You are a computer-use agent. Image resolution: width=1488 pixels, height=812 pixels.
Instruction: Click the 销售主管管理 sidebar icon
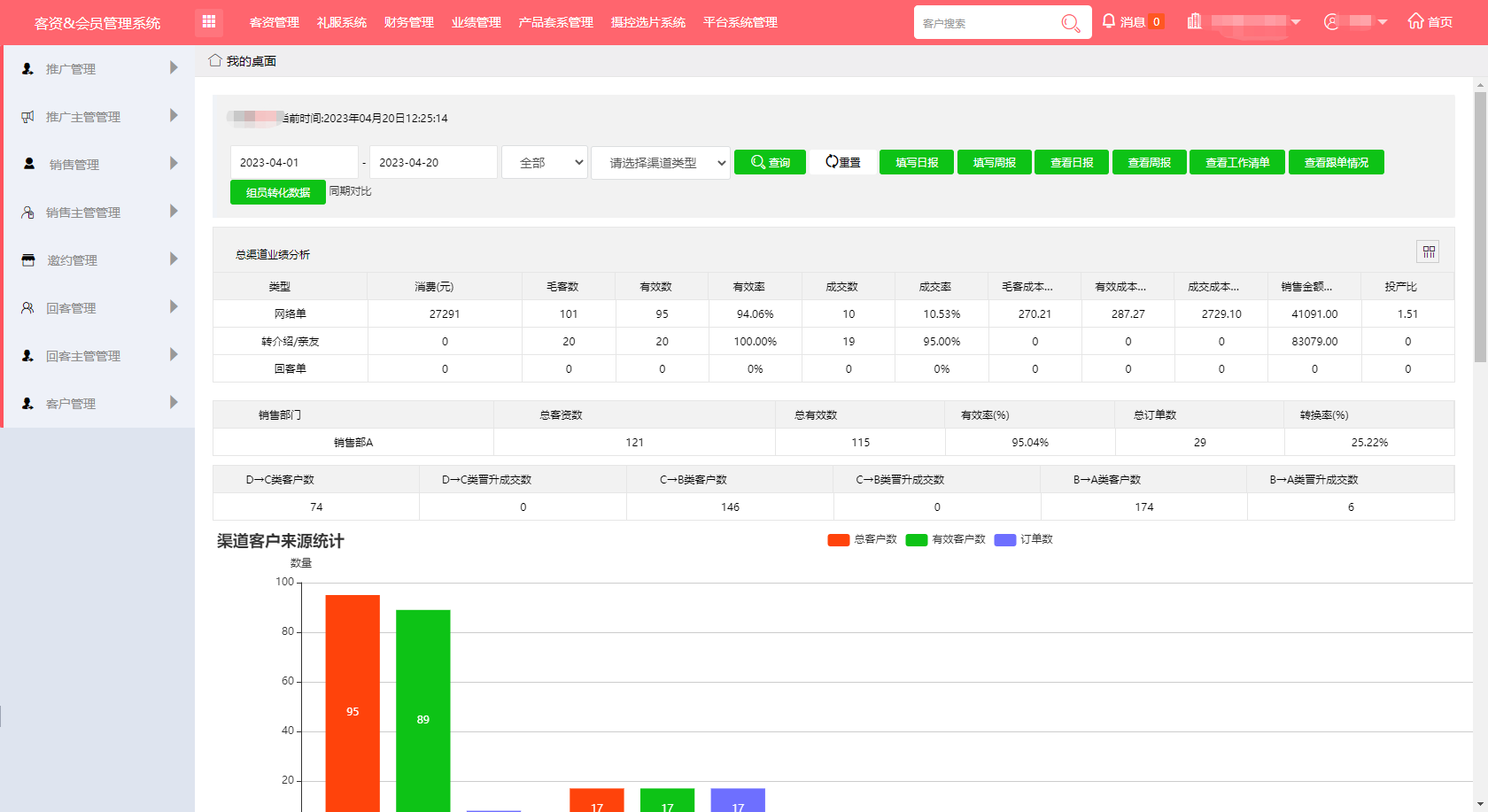(x=27, y=212)
